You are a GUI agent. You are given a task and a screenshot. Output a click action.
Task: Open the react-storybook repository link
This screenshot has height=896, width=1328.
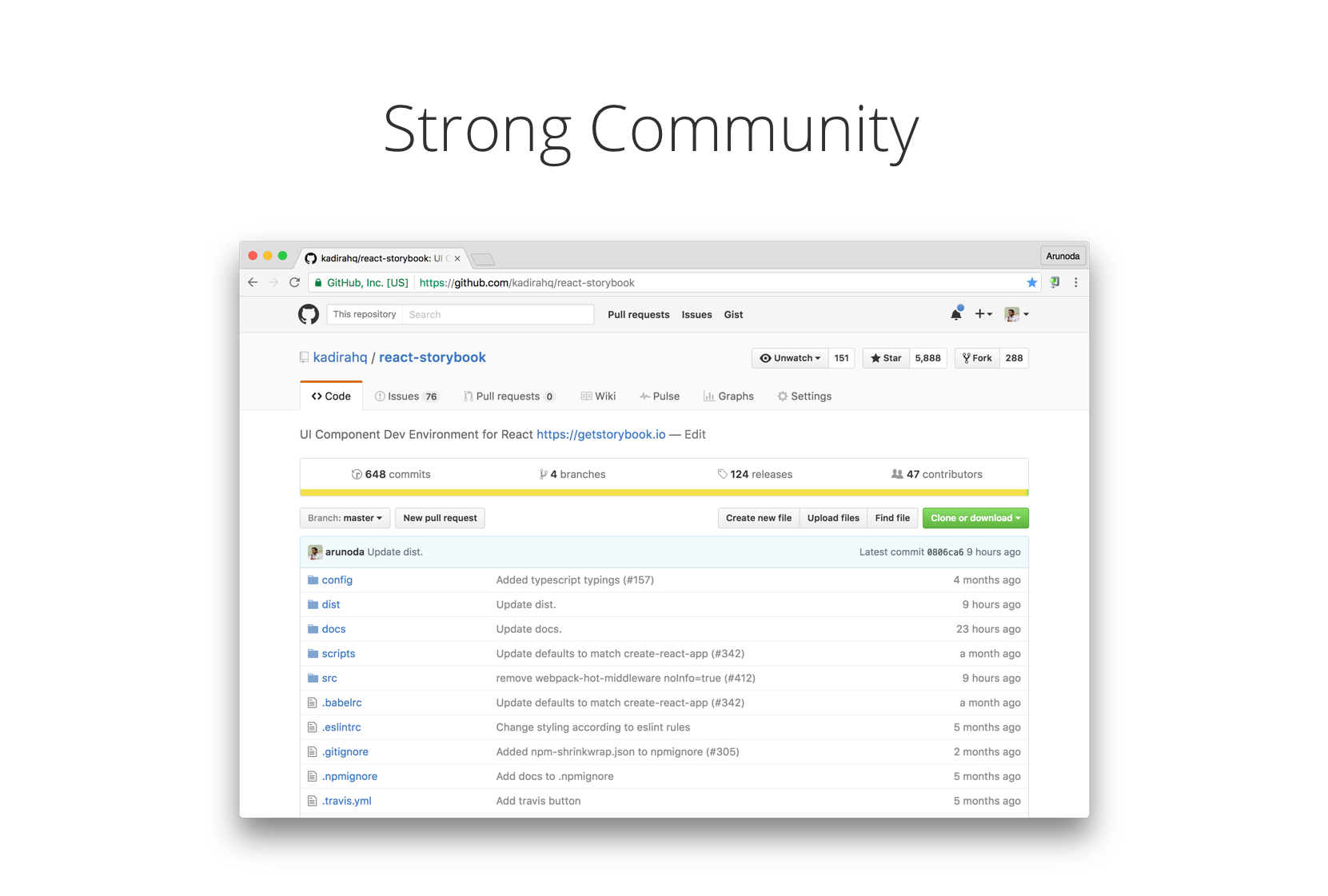click(x=433, y=357)
